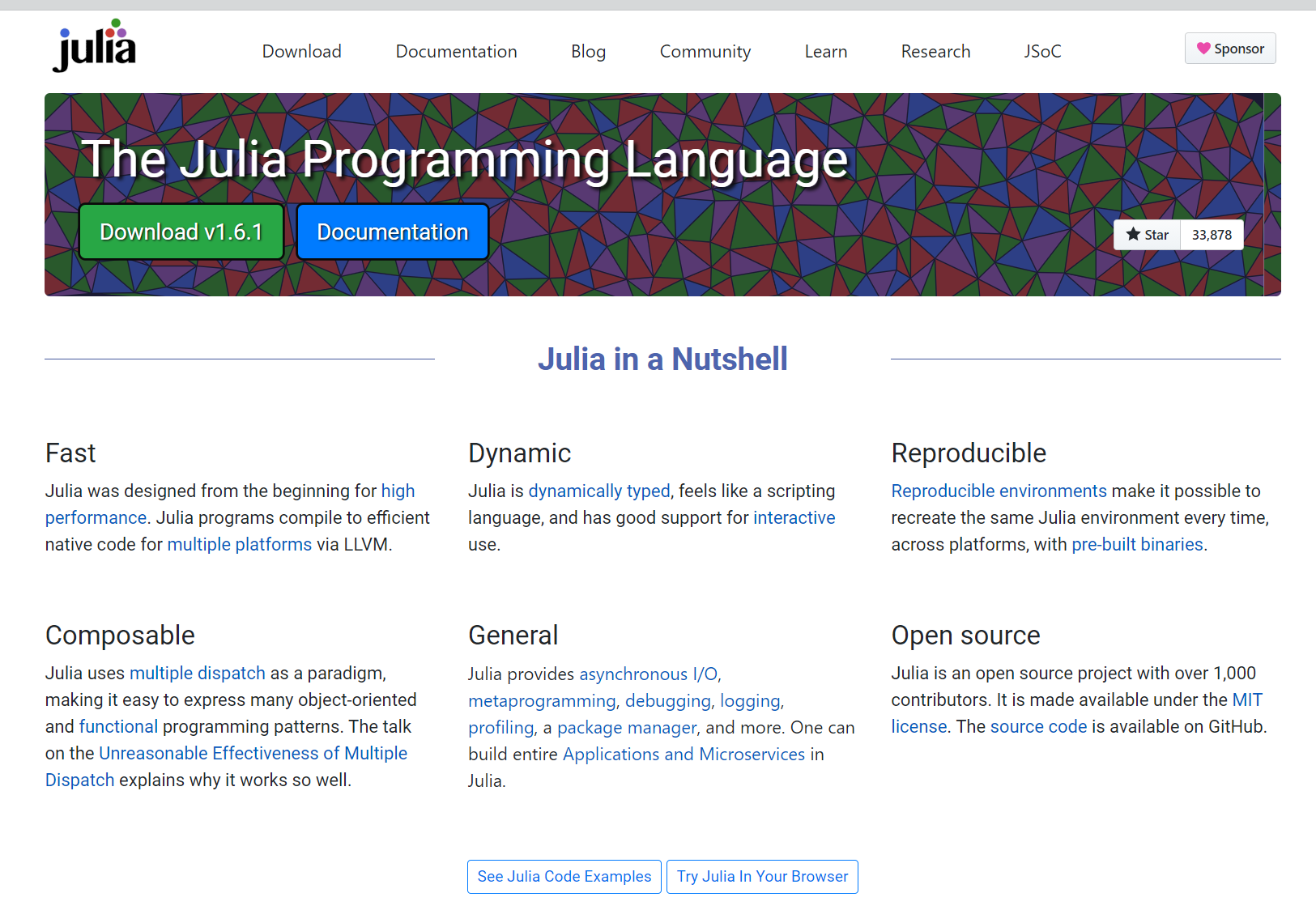This screenshot has width=1316, height=910.
Task: Open the multiple dispatch link
Action: [198, 674]
